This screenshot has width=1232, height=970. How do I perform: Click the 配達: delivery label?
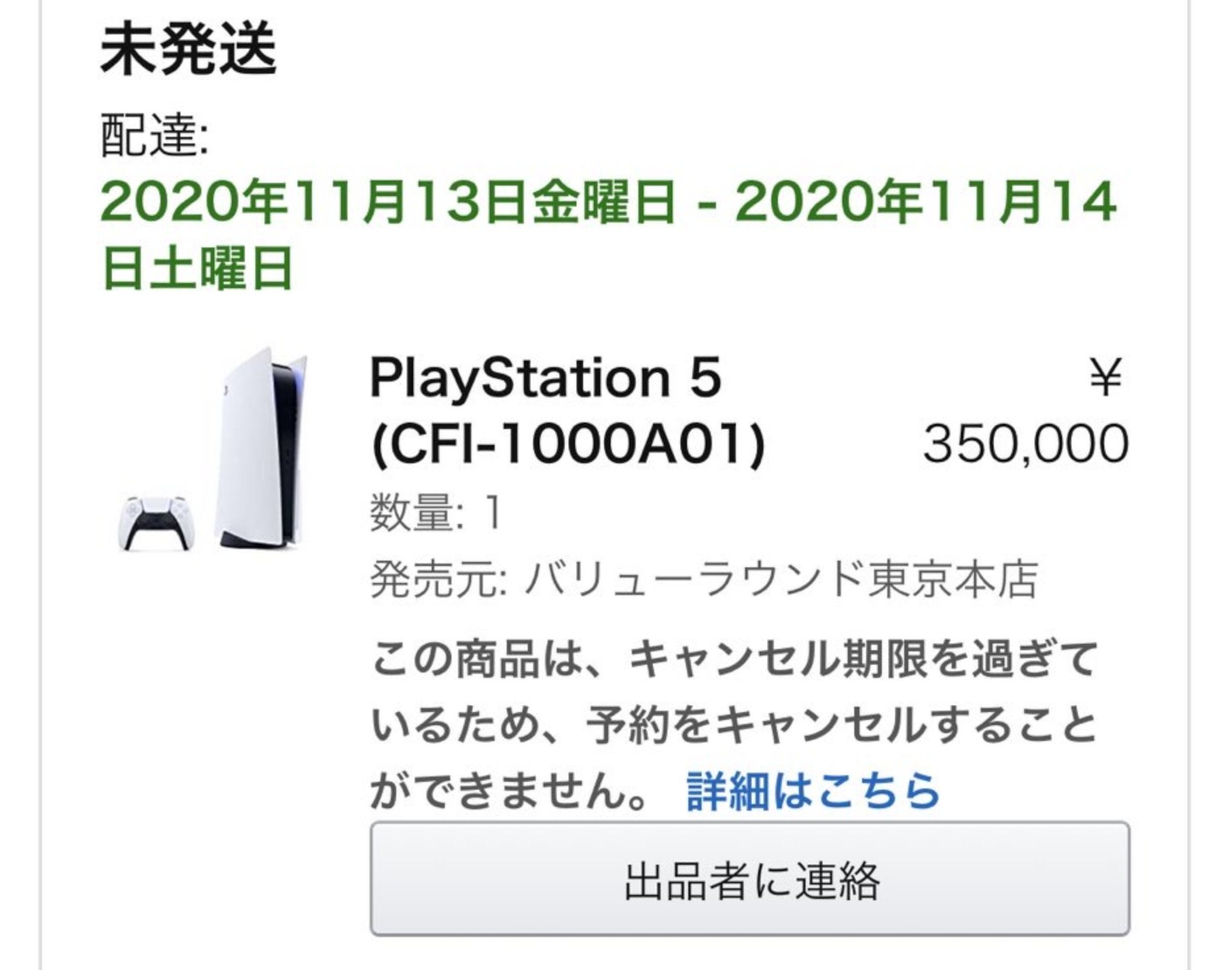155,136
